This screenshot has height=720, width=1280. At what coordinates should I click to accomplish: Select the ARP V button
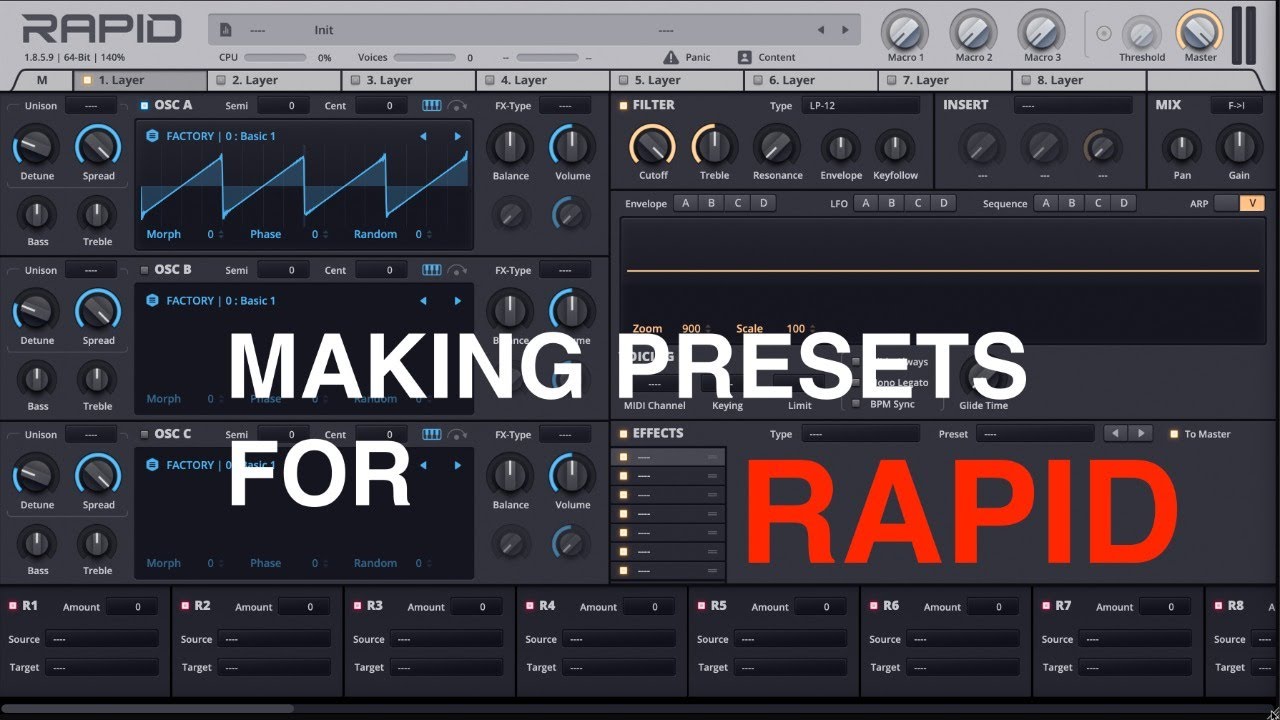1252,203
